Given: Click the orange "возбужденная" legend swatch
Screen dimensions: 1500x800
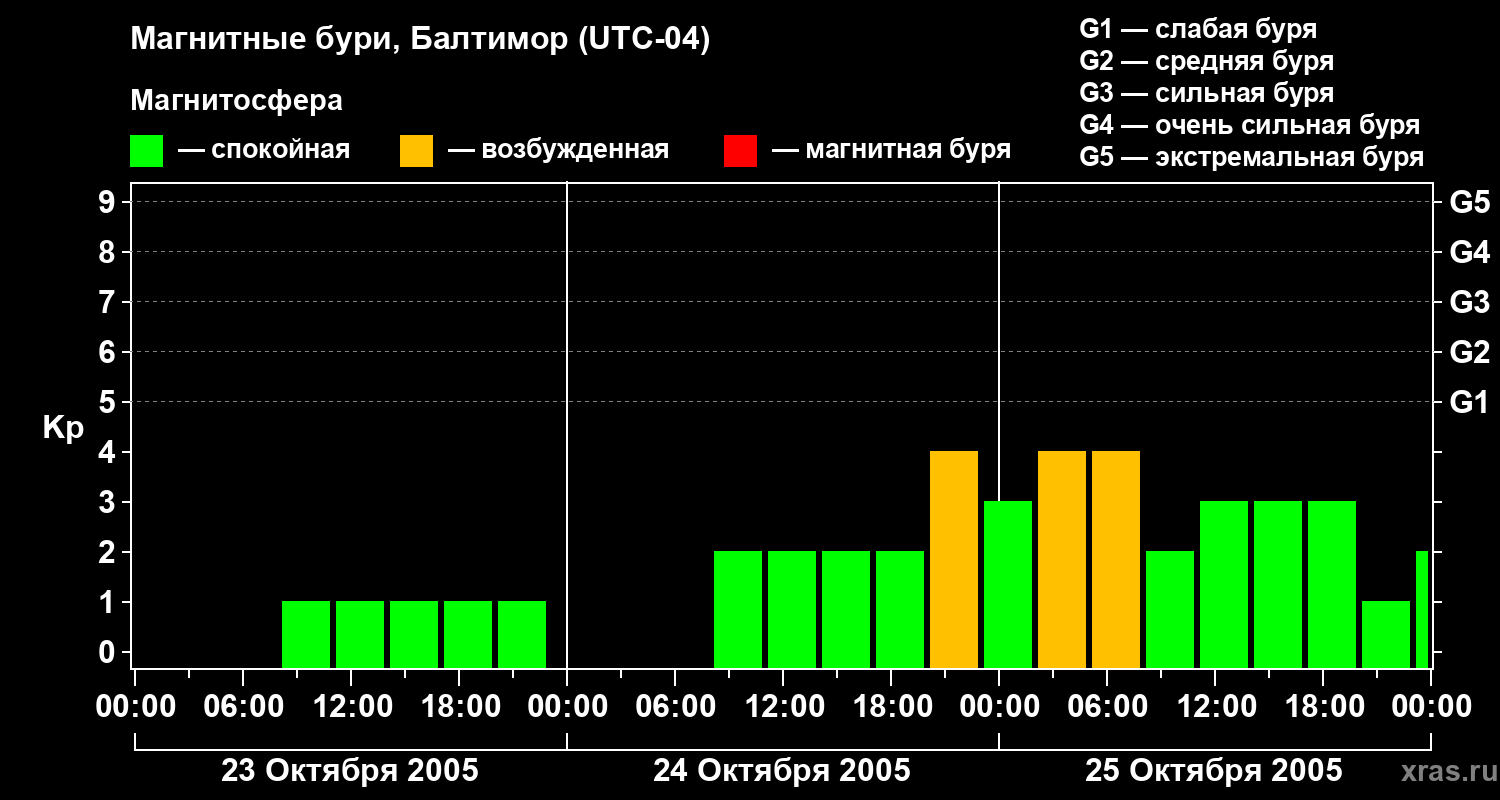Looking at the screenshot, I should (416, 151).
